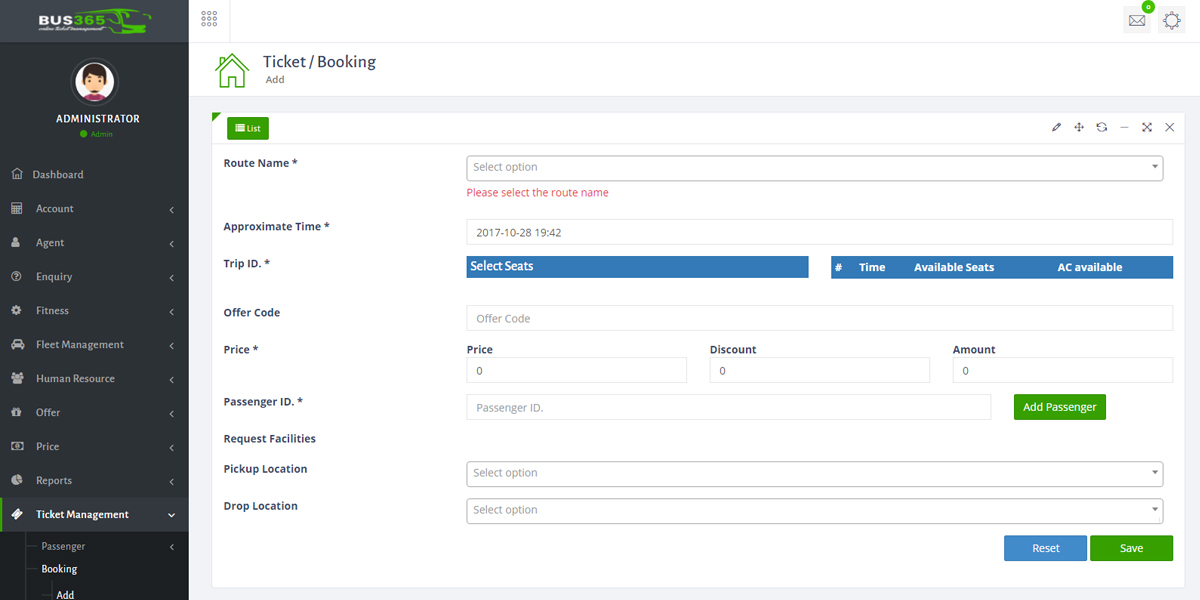Click the move arrows icon in panel header

[1079, 128]
